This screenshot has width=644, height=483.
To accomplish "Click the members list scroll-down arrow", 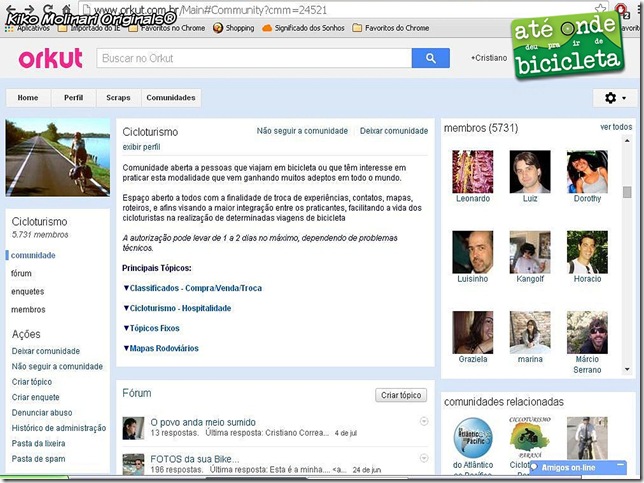I will coord(627,369).
